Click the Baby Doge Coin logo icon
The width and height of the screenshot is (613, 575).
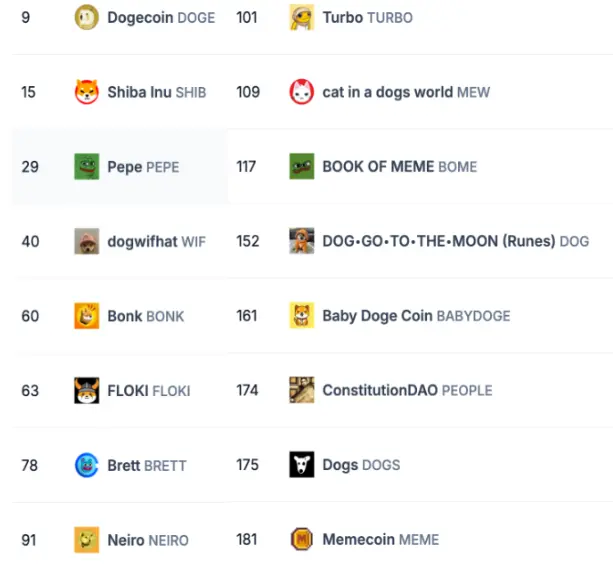[302, 316]
